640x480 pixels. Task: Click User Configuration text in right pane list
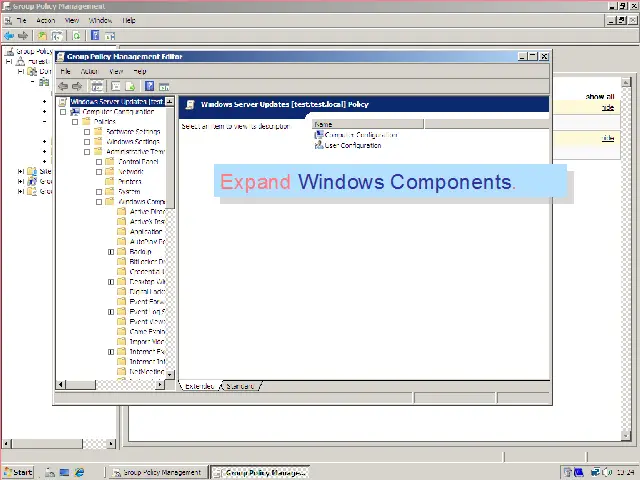coord(353,145)
